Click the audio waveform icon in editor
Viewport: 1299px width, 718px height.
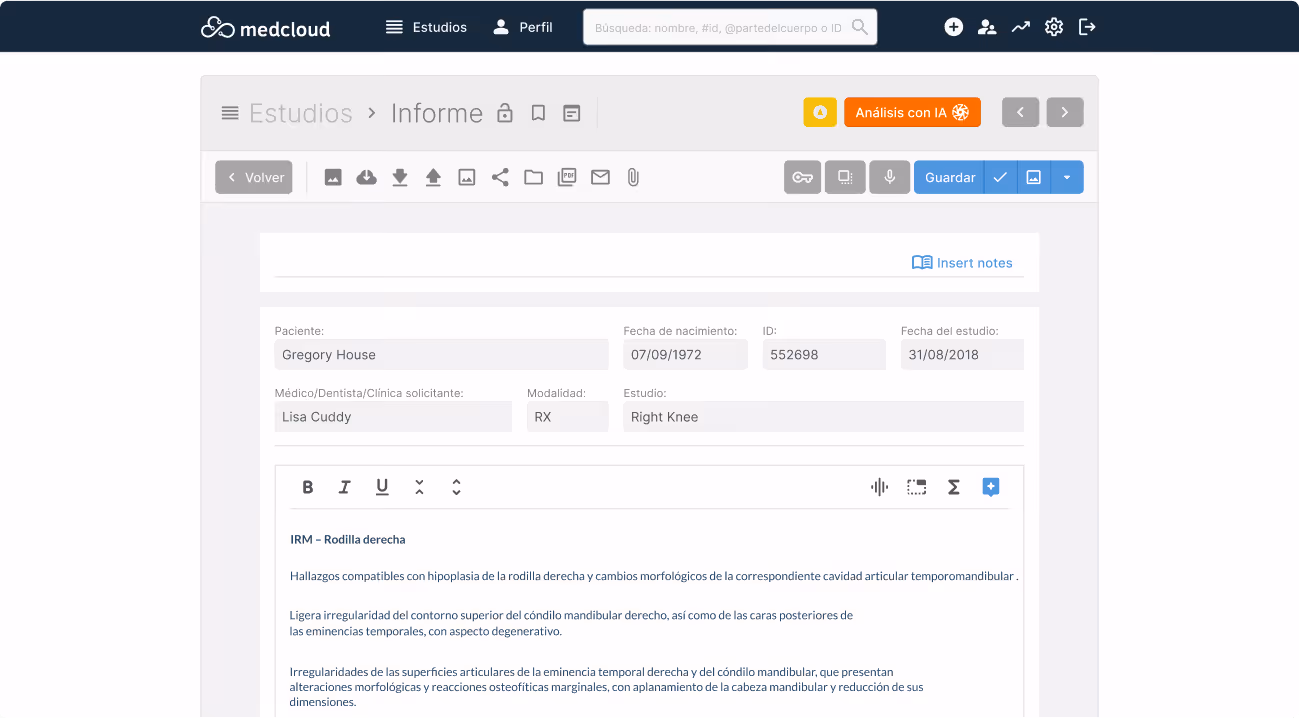point(879,487)
